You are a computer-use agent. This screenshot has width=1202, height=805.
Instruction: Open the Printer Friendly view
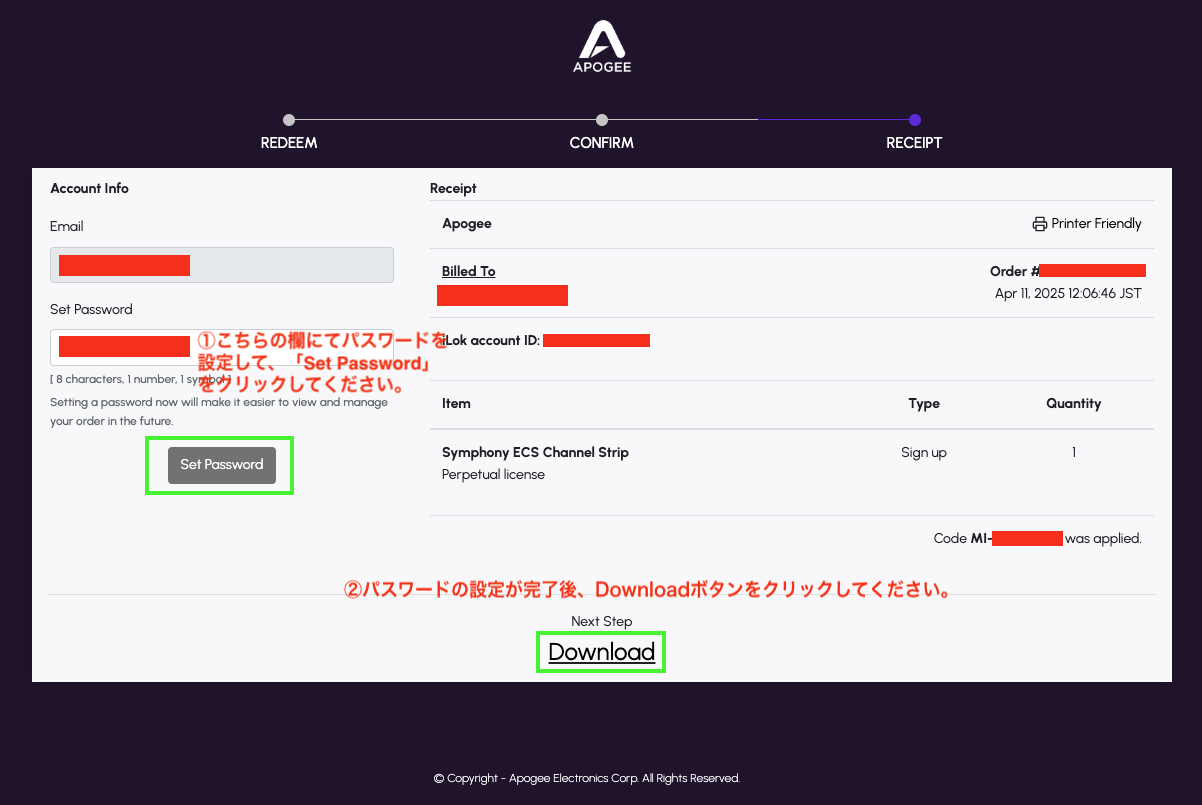pyautogui.click(x=1087, y=224)
